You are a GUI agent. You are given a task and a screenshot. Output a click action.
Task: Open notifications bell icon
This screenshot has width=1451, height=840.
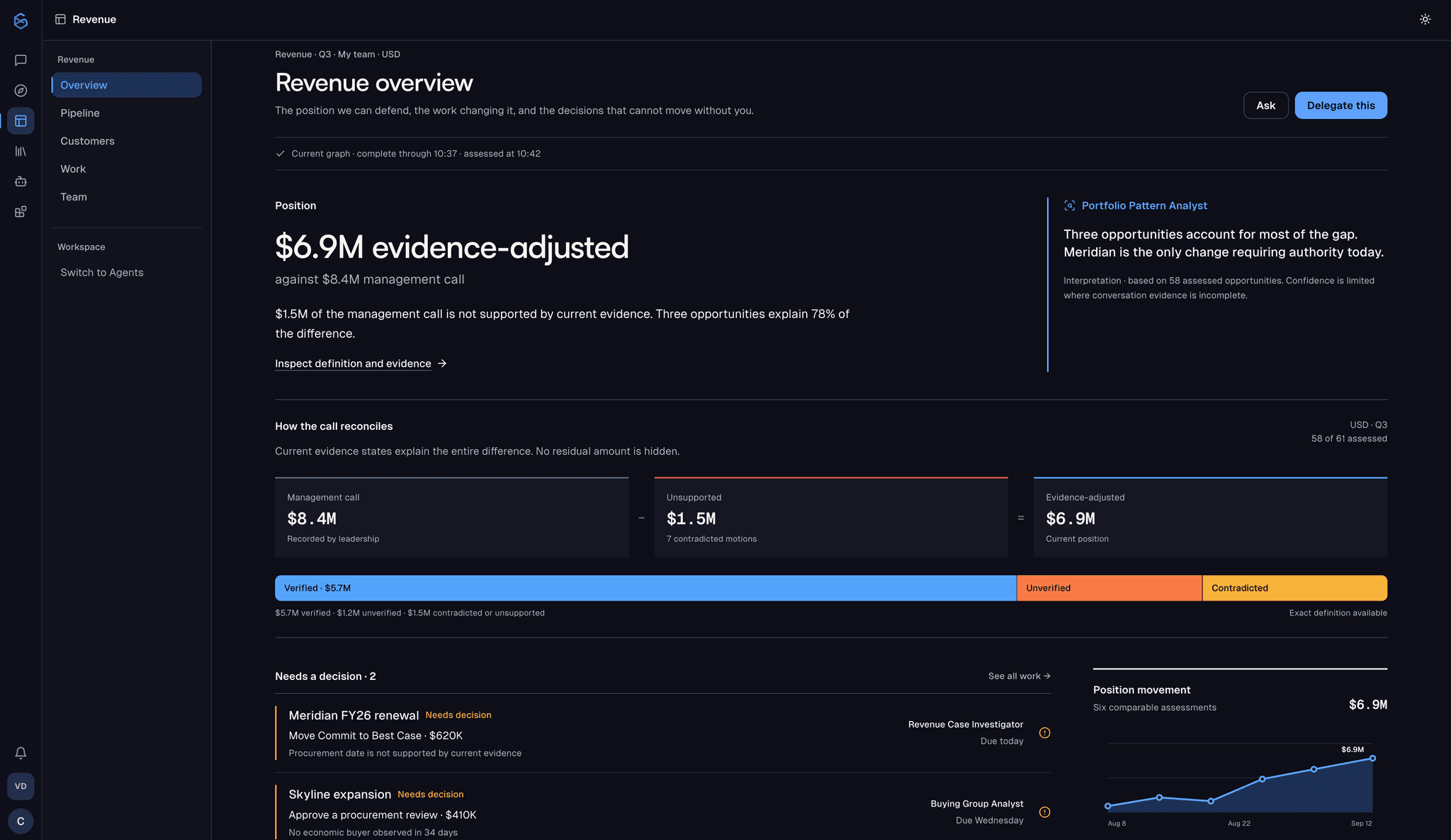coord(21,753)
